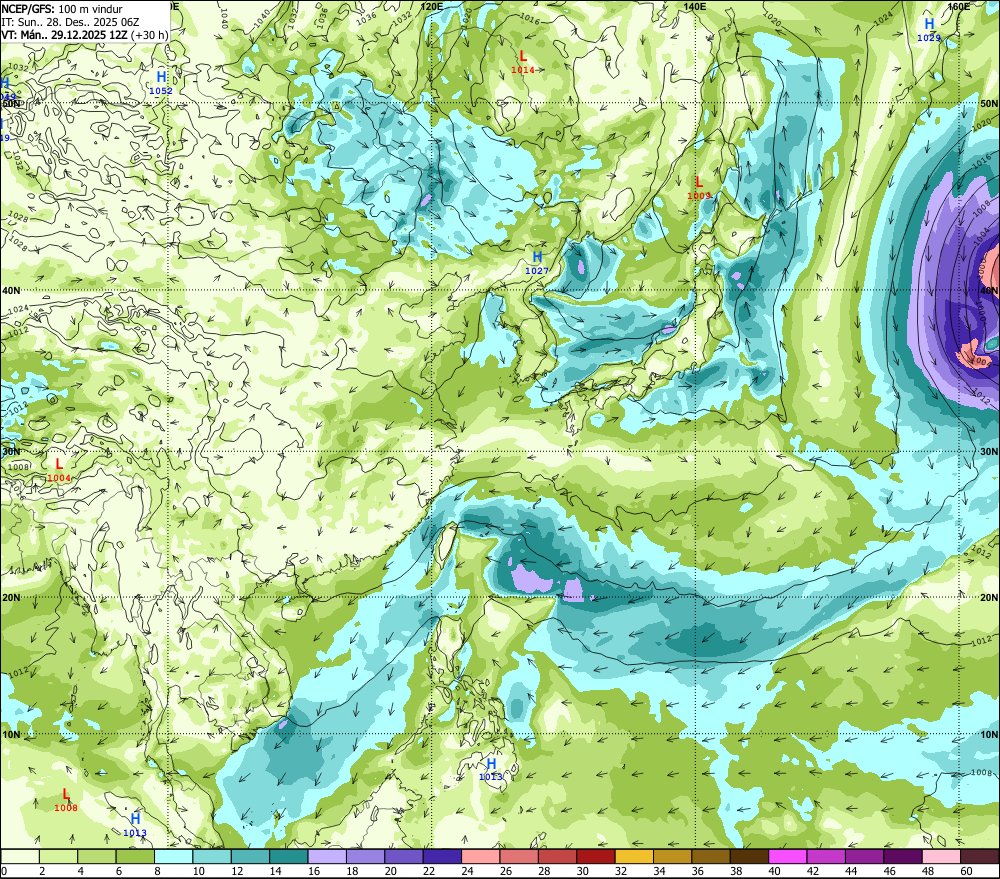Click the 160E longitude label

(x=959, y=6)
